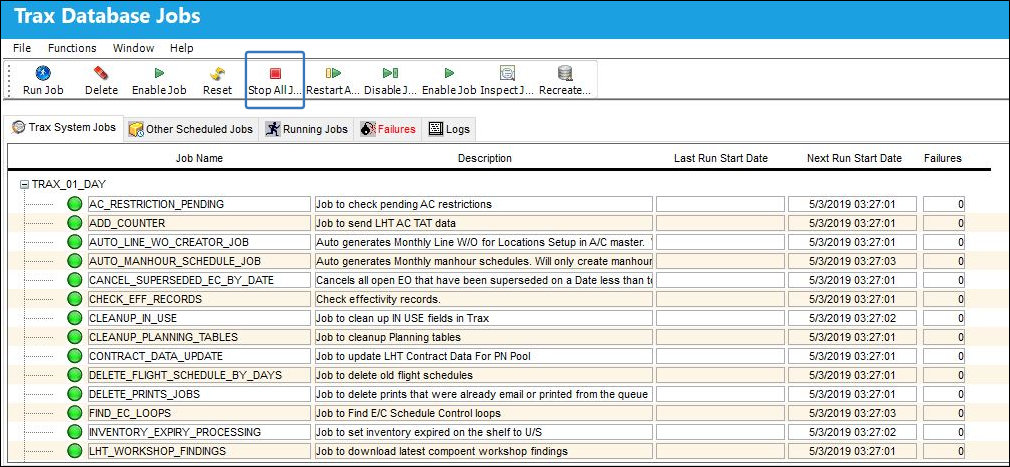Screen dimensions: 1010x467
Task: Click green status icon for CHECK_EFF_RECORDS
Action: click(75, 300)
